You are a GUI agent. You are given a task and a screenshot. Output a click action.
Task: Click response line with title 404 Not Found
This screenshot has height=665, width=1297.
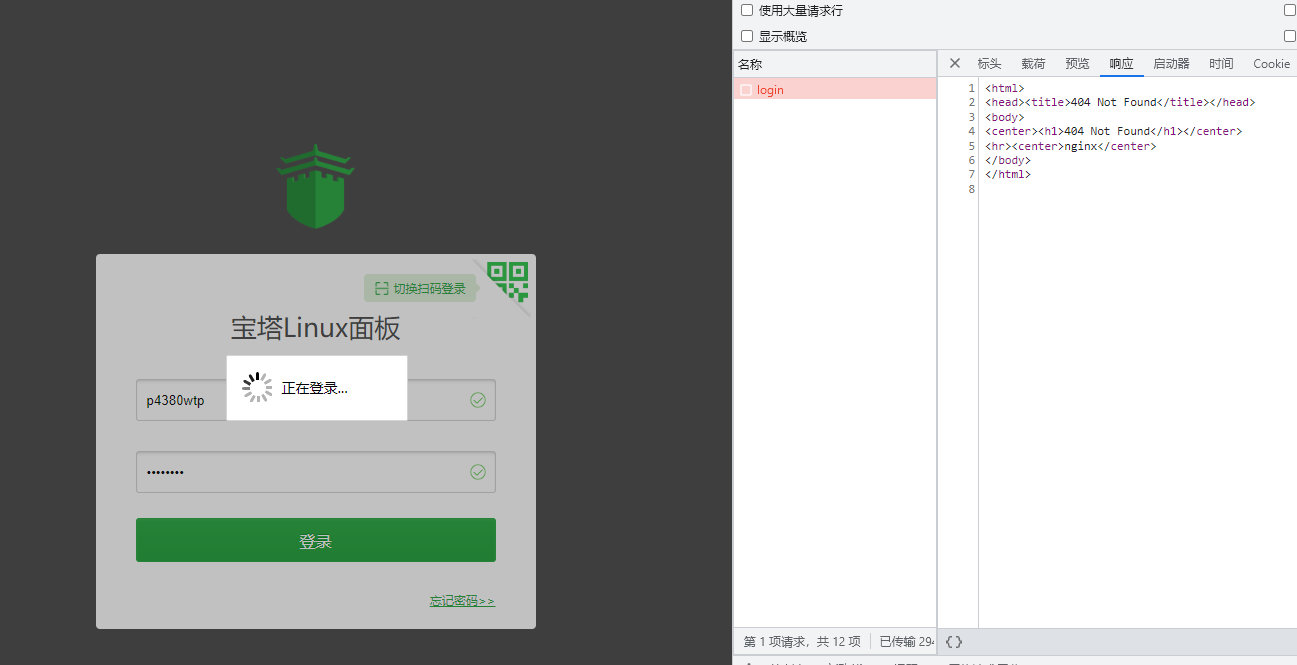1120,102
